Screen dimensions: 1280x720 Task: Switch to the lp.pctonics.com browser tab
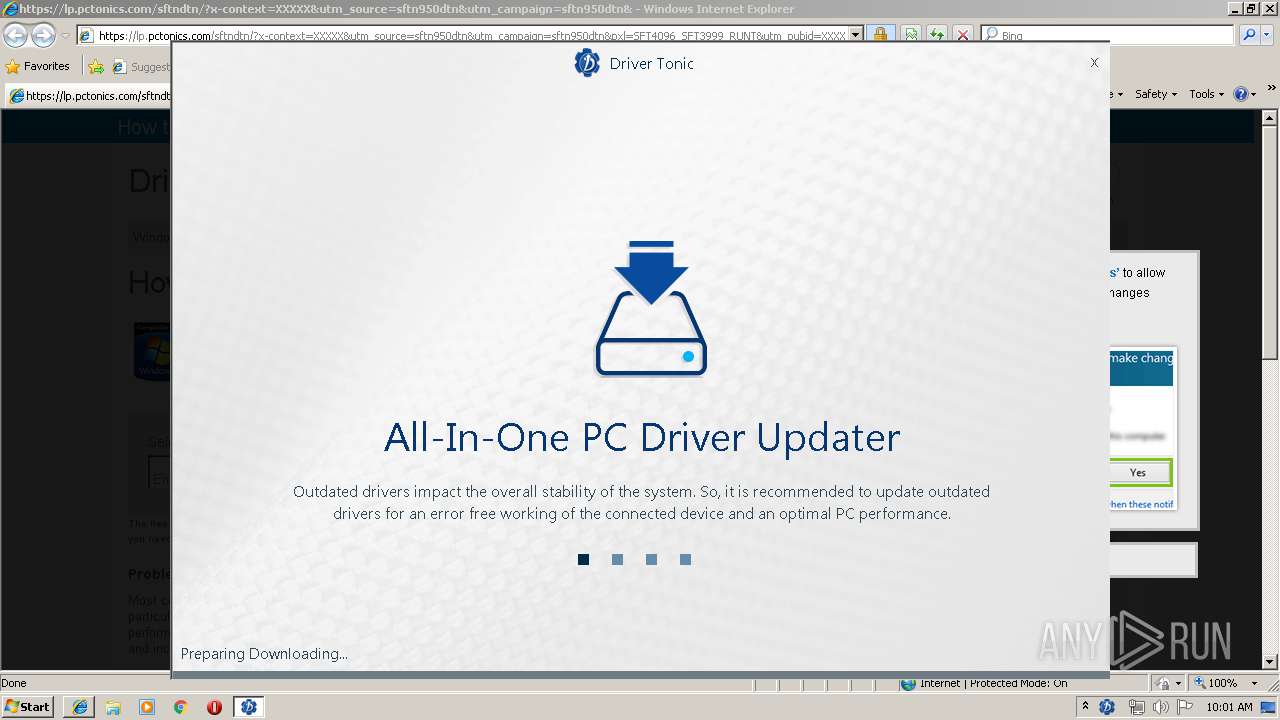[90, 96]
